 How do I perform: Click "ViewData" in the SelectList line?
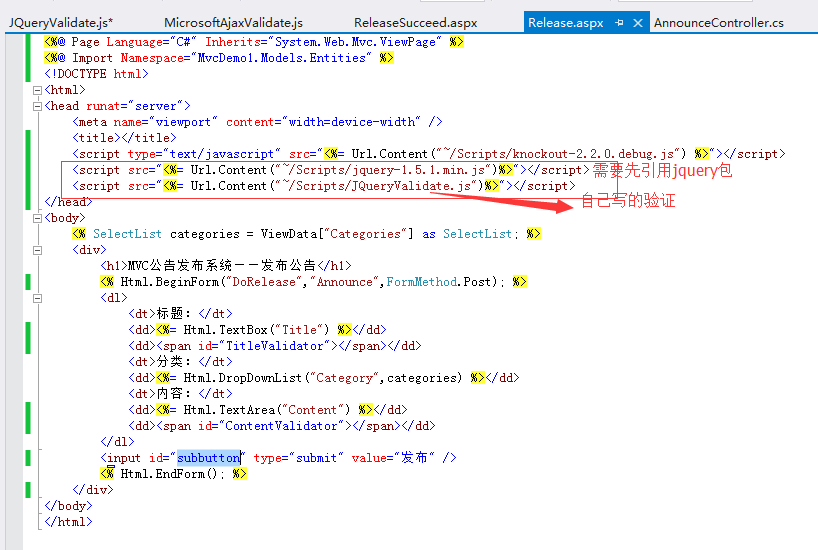(288, 234)
